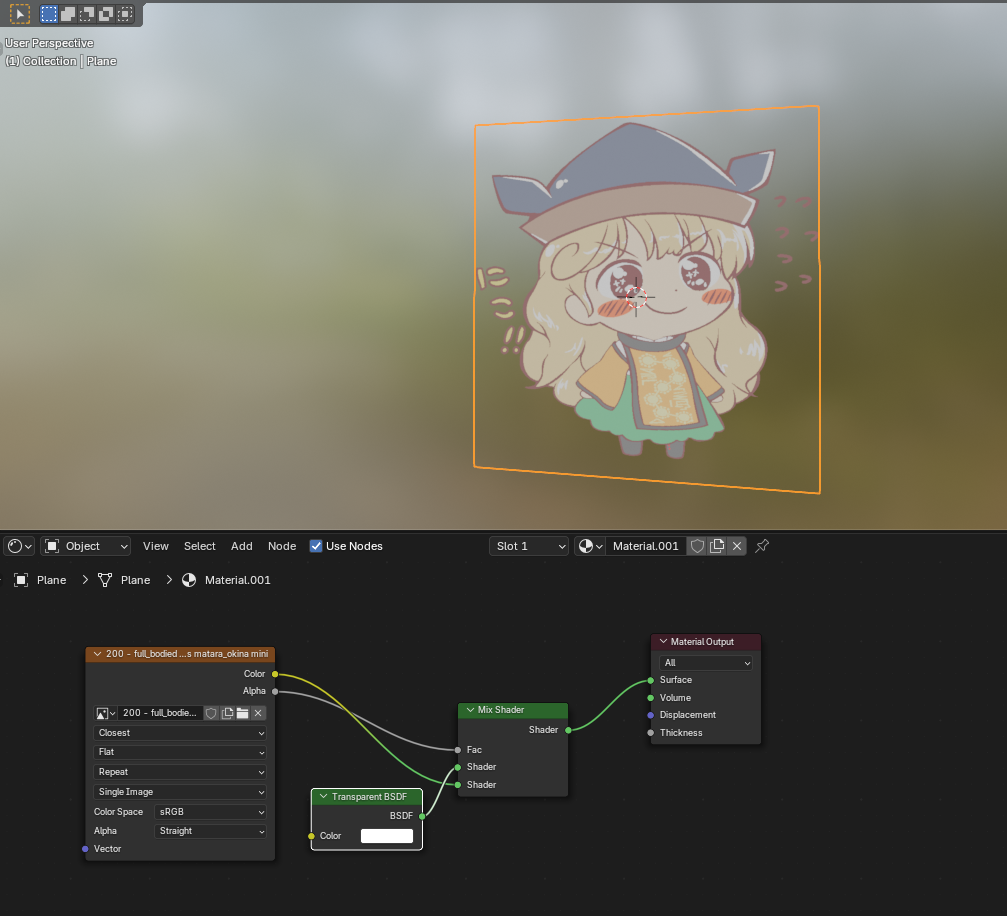Choose Invert Existing Selection mode
This screenshot has width=1007, height=916.
click(x=106, y=13)
